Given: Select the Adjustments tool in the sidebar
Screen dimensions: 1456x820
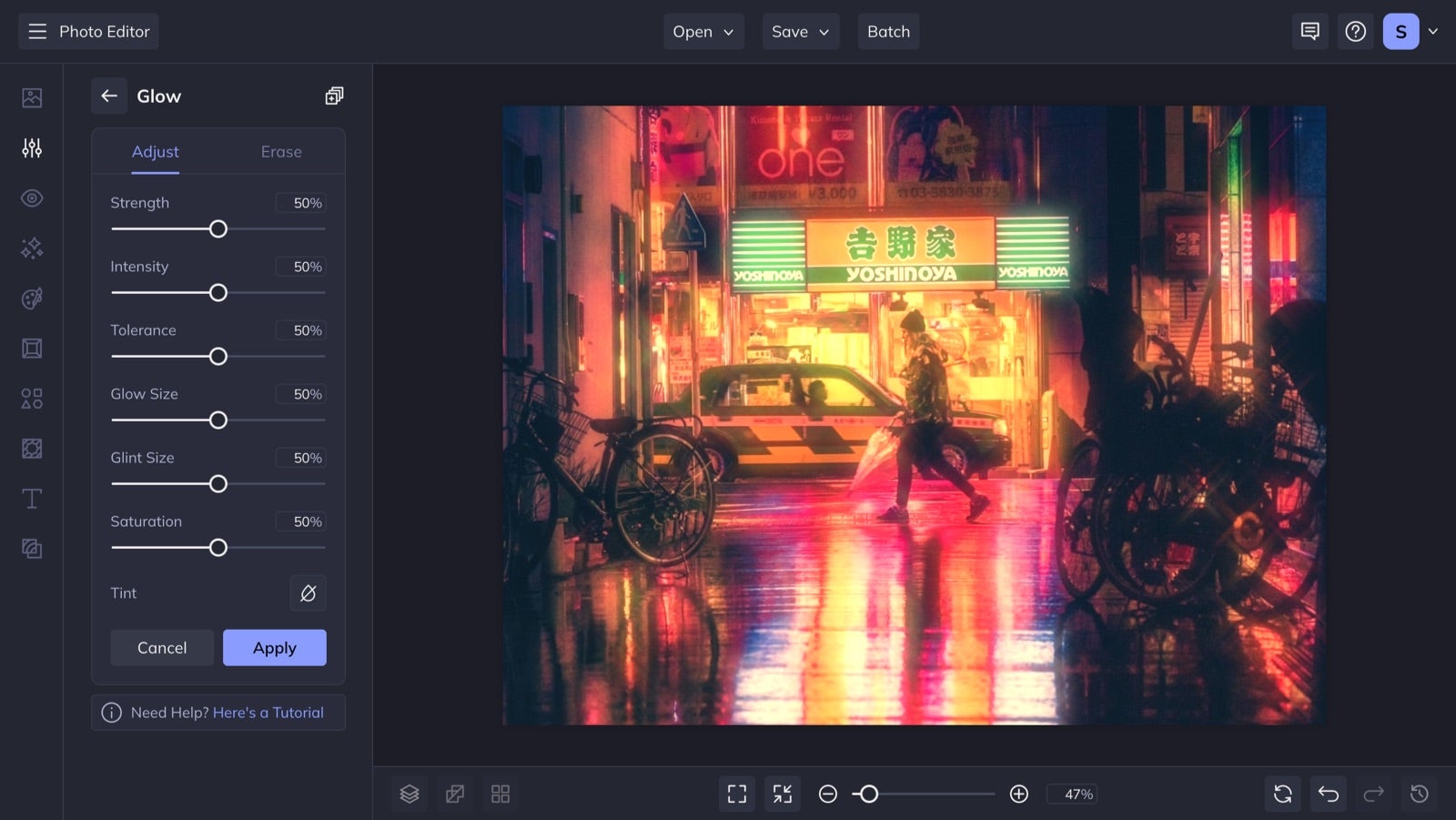Looking at the screenshot, I should point(31,147).
